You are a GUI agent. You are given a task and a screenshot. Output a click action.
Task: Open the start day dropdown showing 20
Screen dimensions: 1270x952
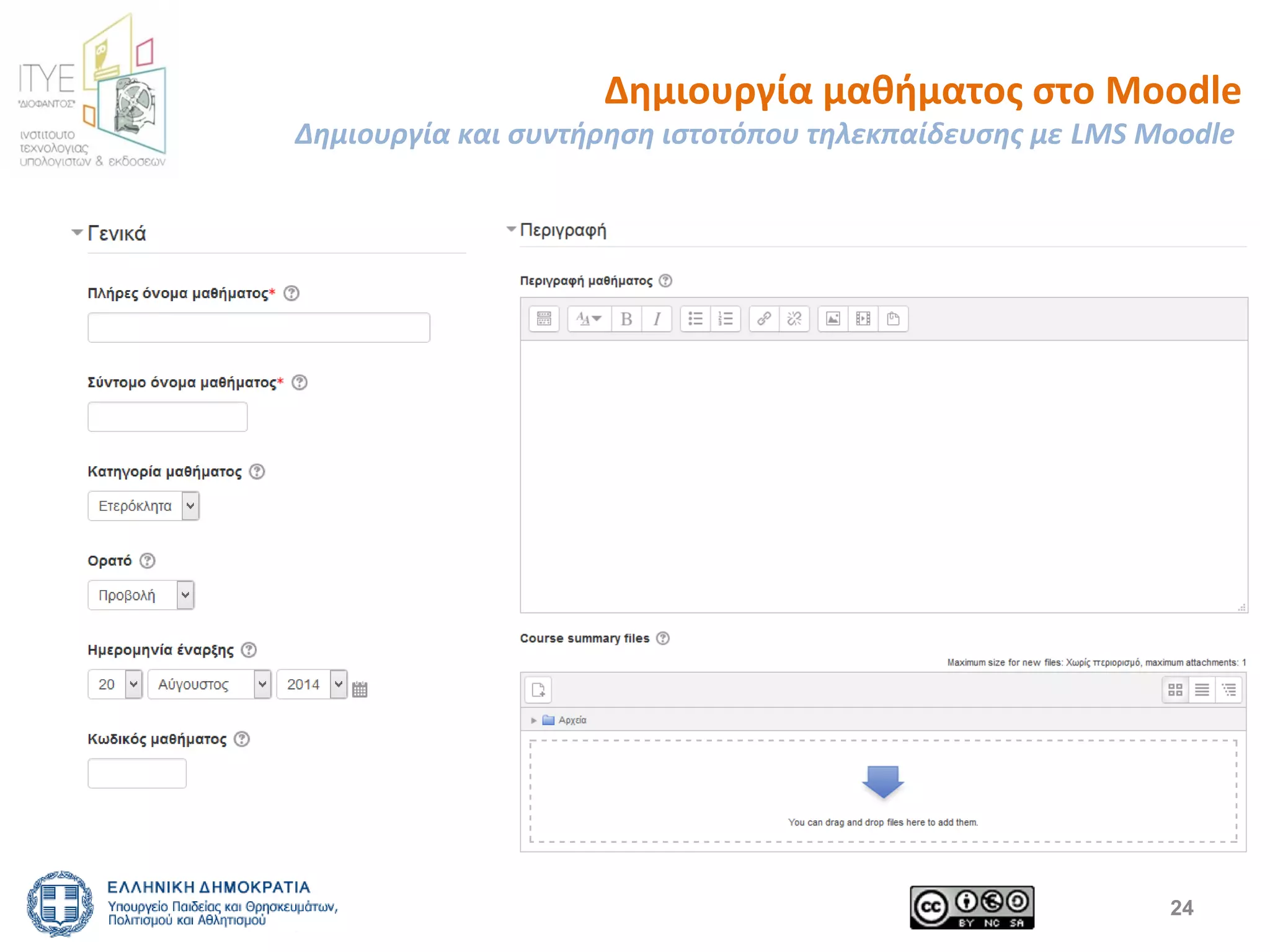click(115, 684)
